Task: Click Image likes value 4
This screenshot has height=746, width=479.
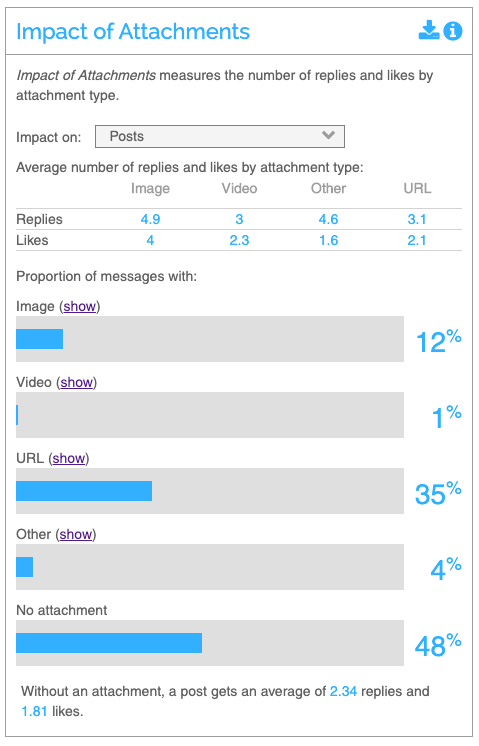Action: coord(150,240)
